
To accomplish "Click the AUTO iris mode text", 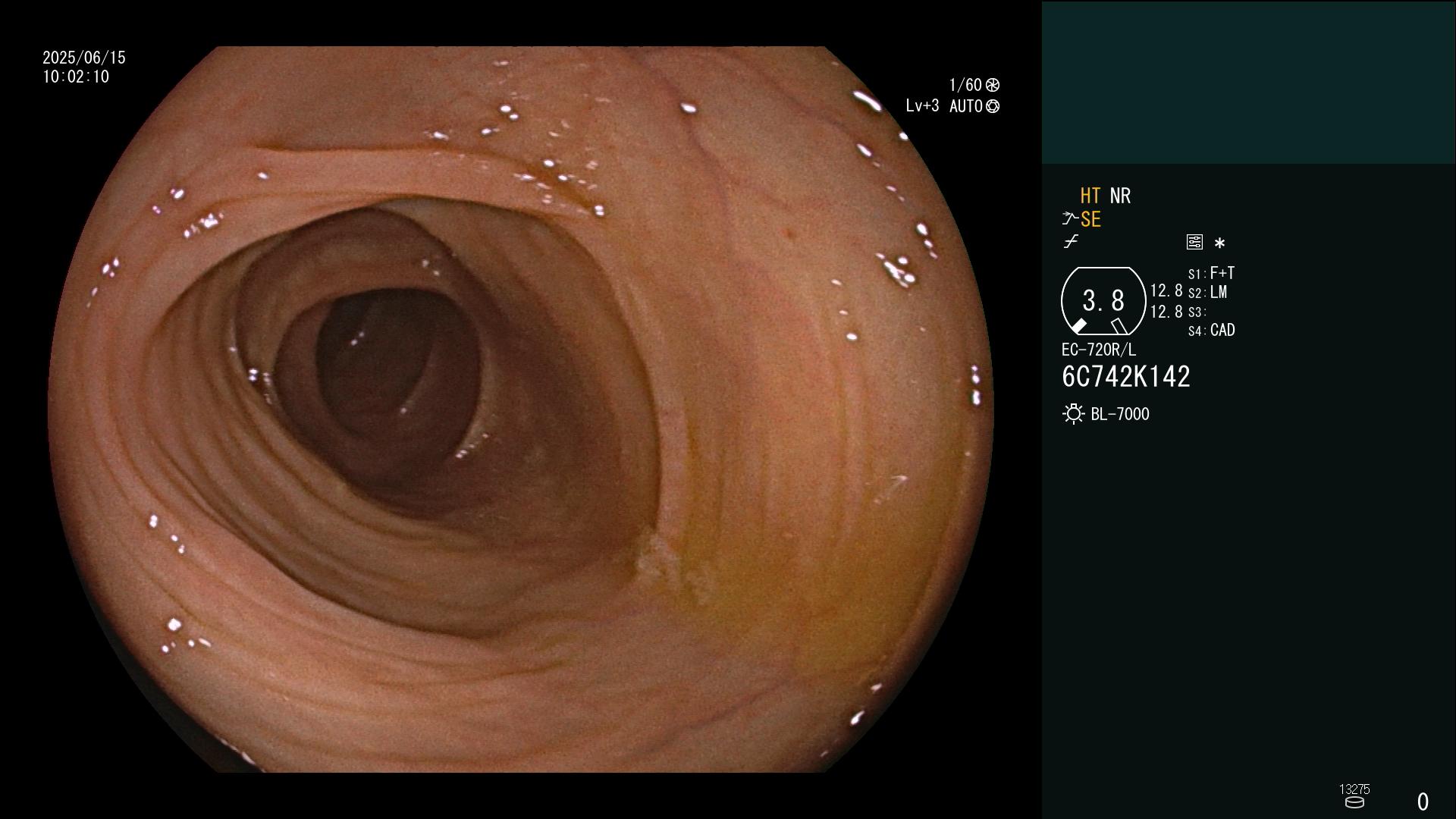I will [966, 106].
